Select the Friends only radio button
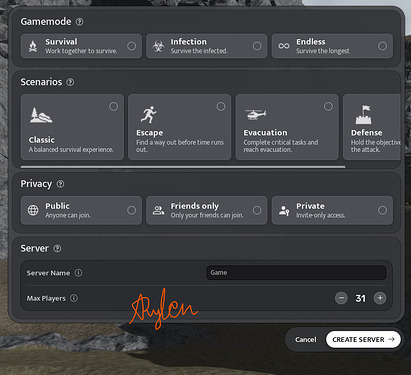Image resolution: width=411 pixels, height=375 pixels. (x=257, y=210)
